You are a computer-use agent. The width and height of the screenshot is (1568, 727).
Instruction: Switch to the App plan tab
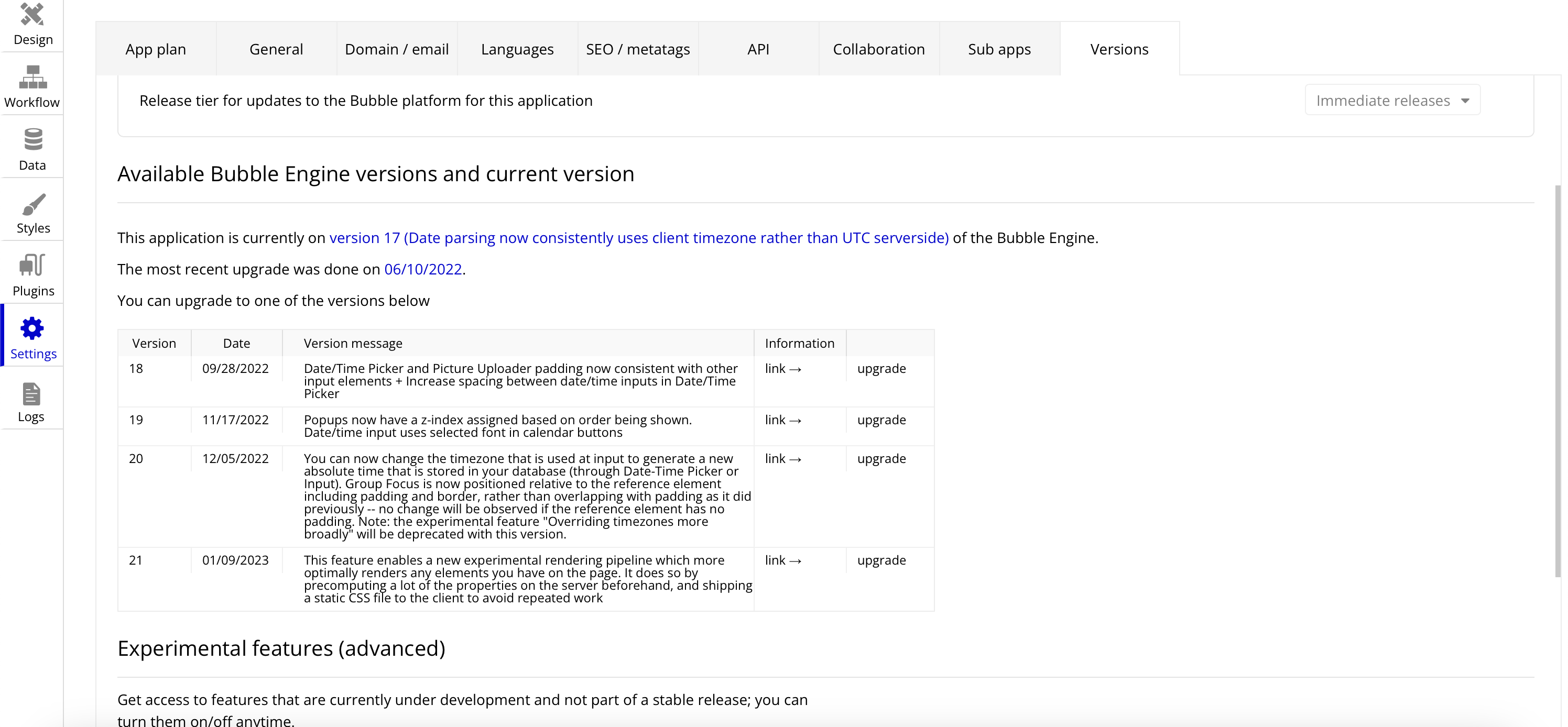point(156,49)
